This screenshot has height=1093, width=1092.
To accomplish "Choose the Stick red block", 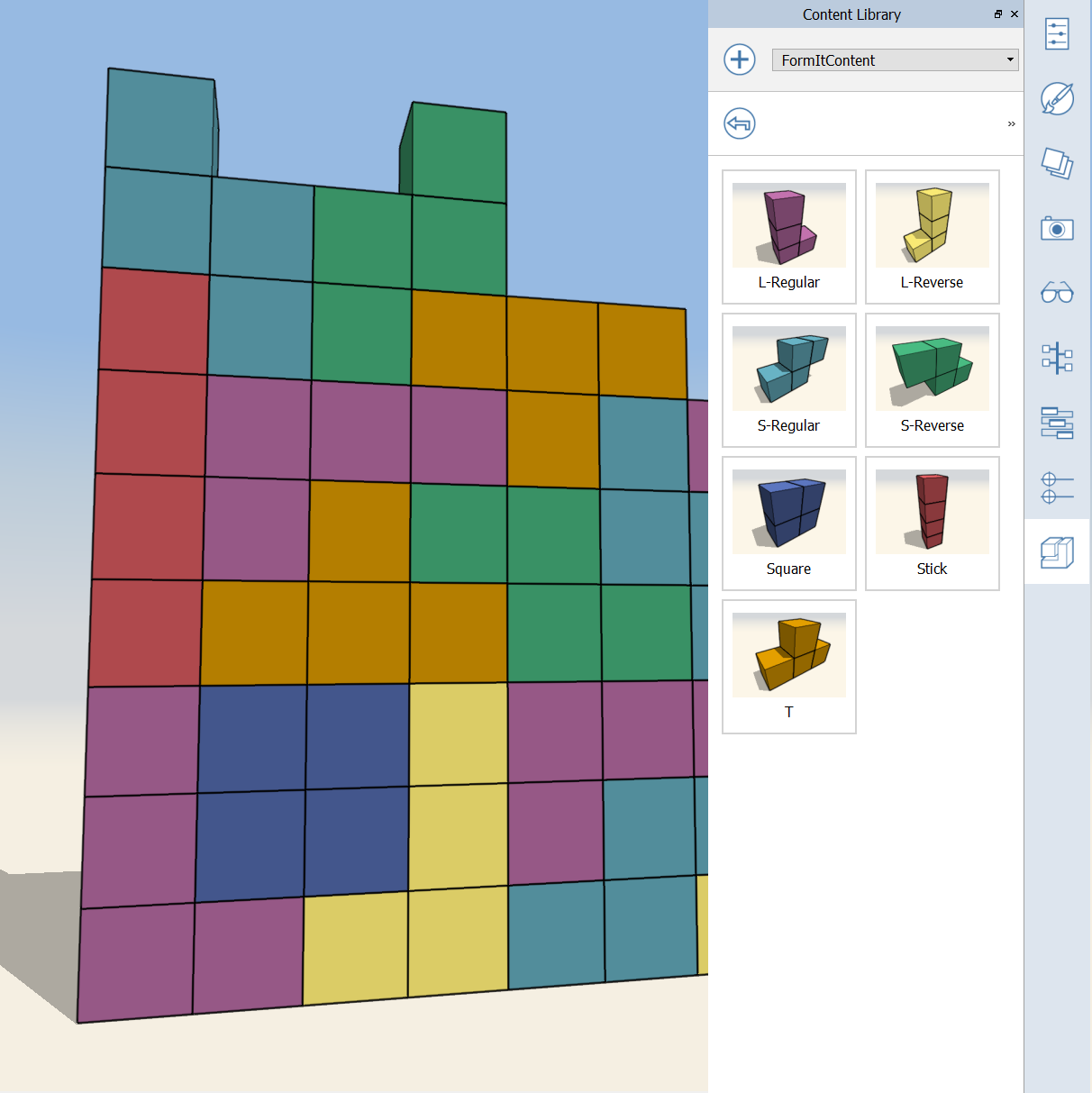I will pyautogui.click(x=933, y=524).
